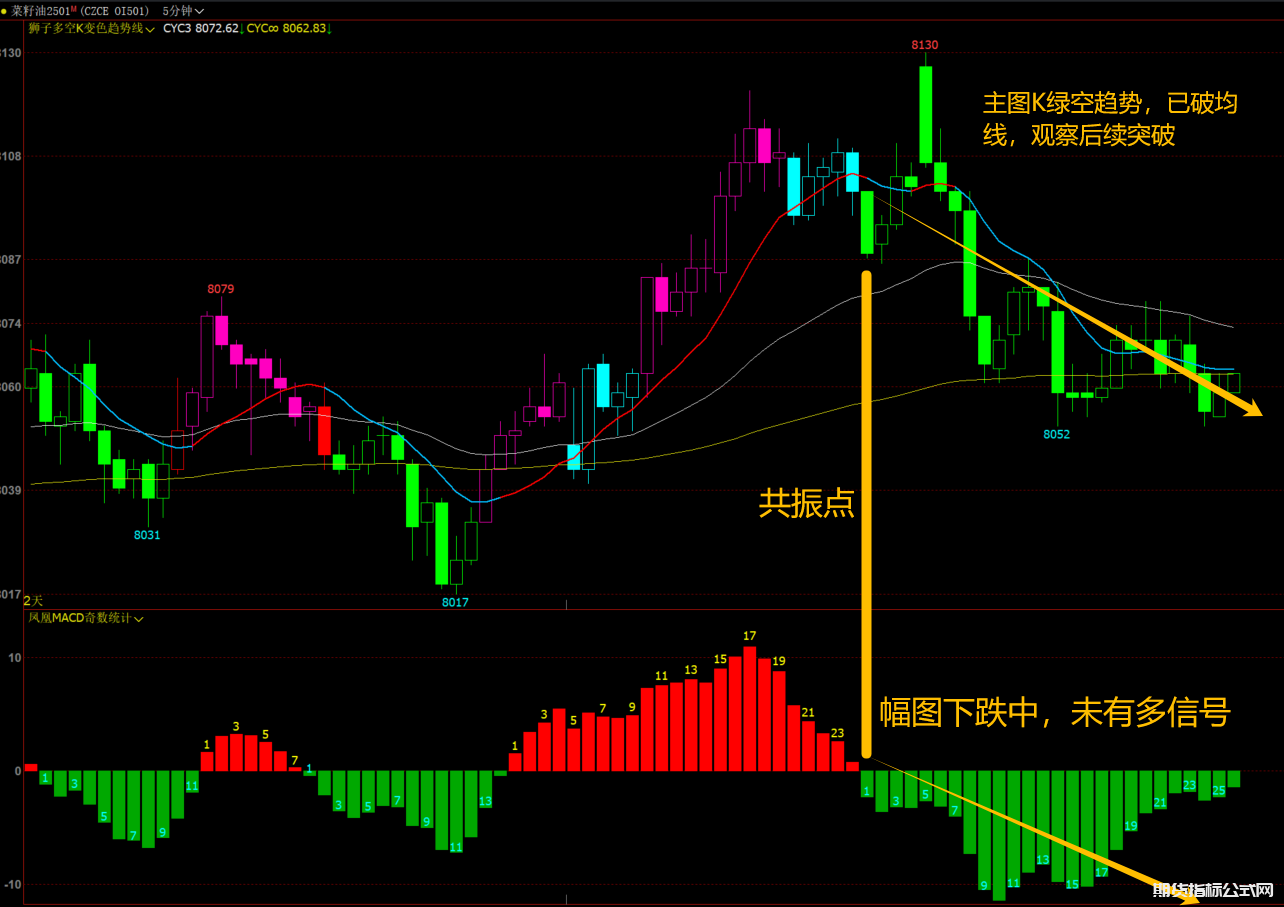This screenshot has width=1284, height=907.
Task: Click the 8017 lowest price label
Action: click(455, 602)
